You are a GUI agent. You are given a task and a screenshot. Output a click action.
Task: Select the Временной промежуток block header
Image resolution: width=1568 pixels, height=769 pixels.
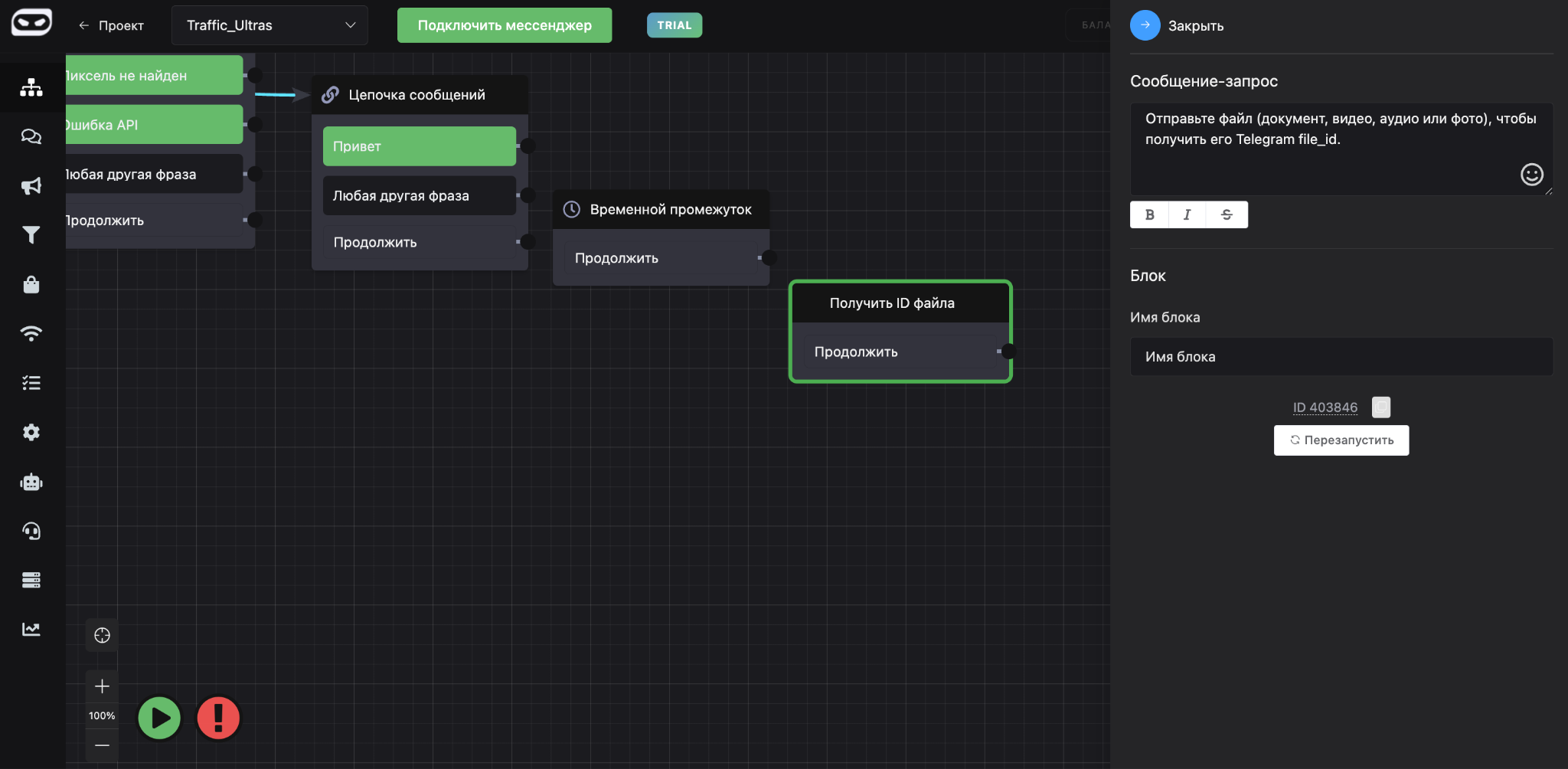coord(661,210)
